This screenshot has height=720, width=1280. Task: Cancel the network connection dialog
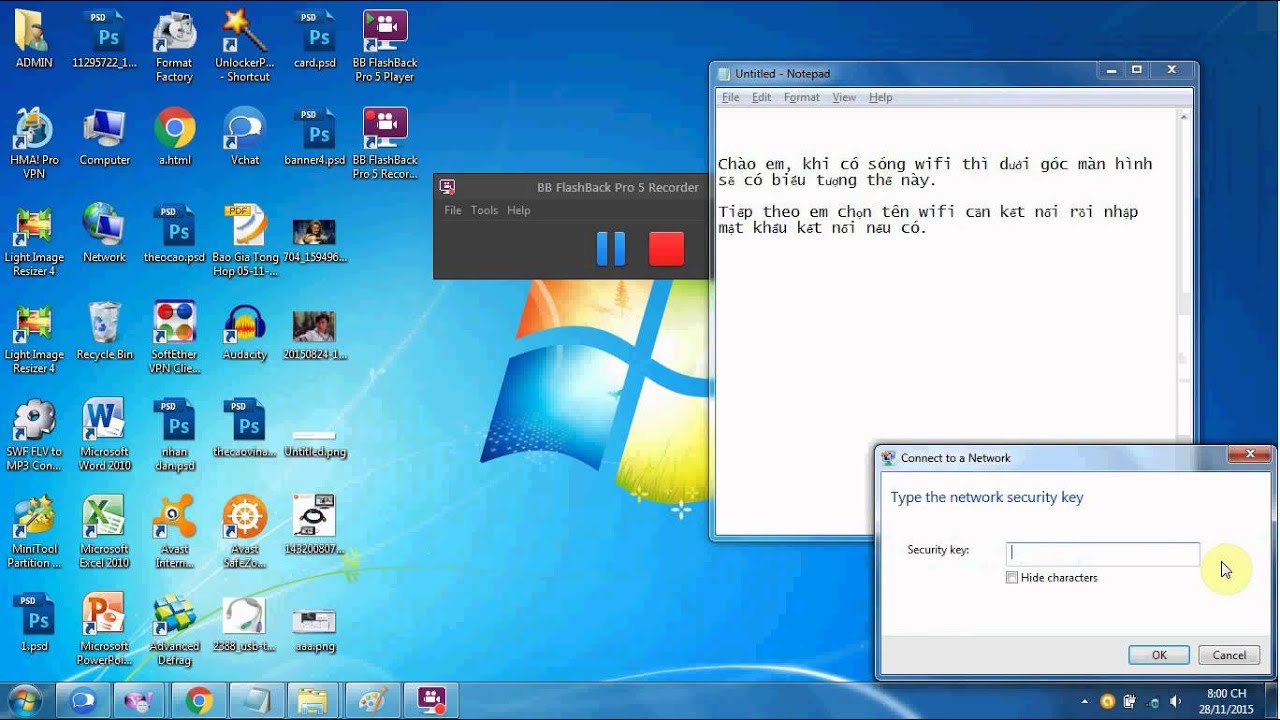(1228, 654)
